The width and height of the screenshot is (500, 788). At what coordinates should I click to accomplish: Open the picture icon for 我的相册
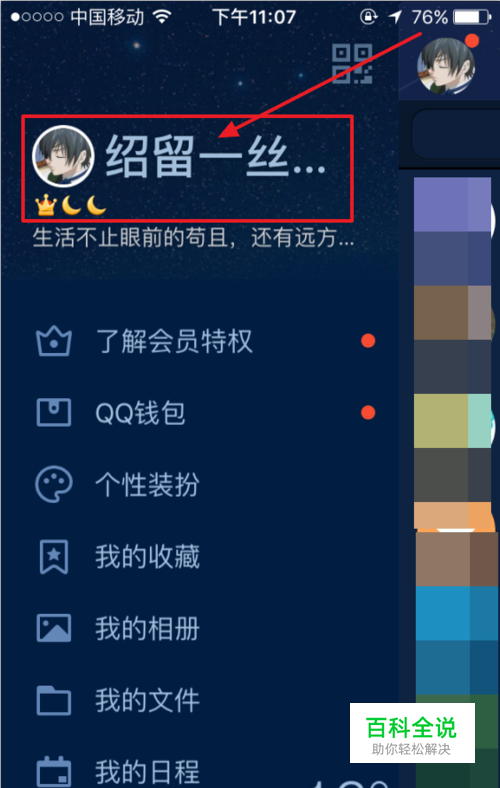(x=54, y=628)
